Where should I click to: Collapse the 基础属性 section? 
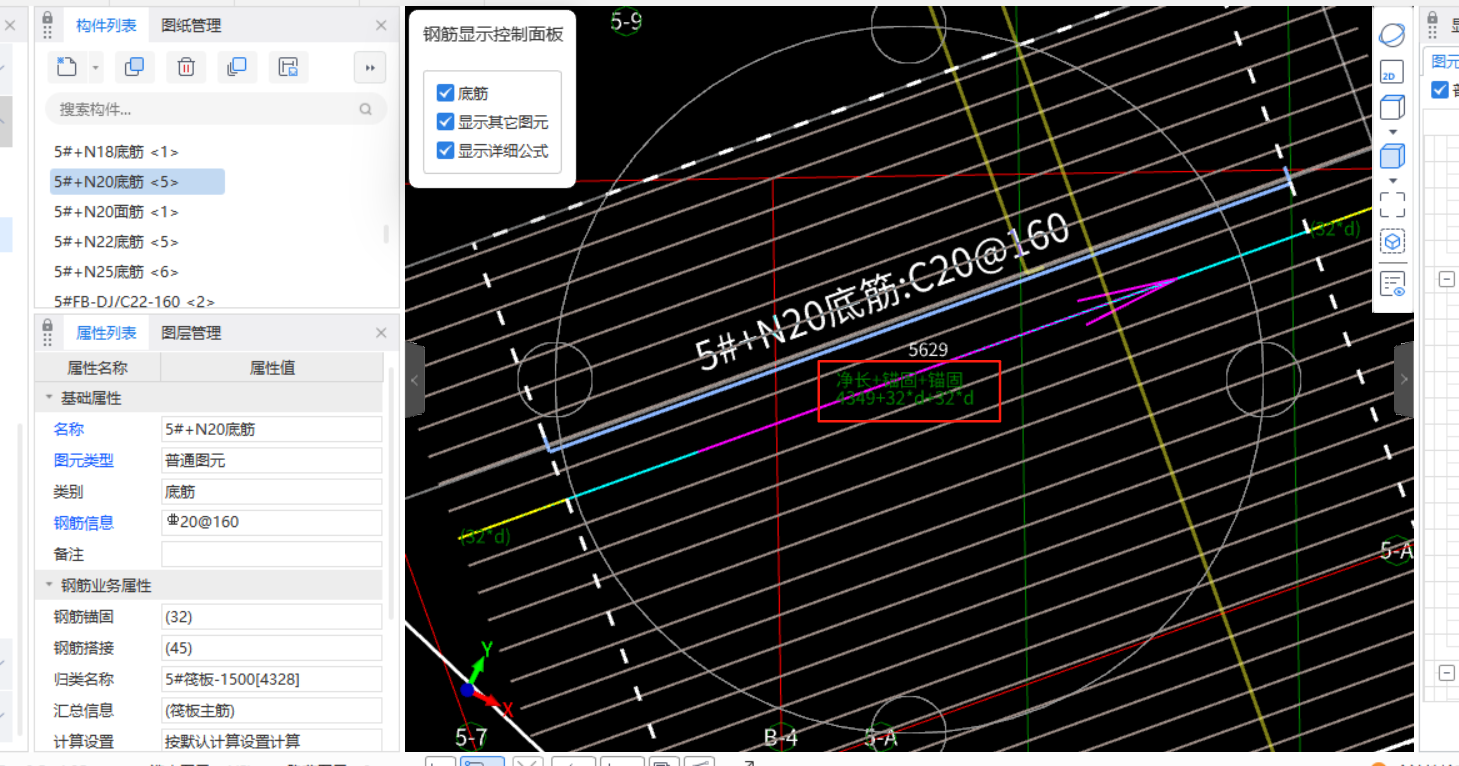pyautogui.click(x=48, y=398)
